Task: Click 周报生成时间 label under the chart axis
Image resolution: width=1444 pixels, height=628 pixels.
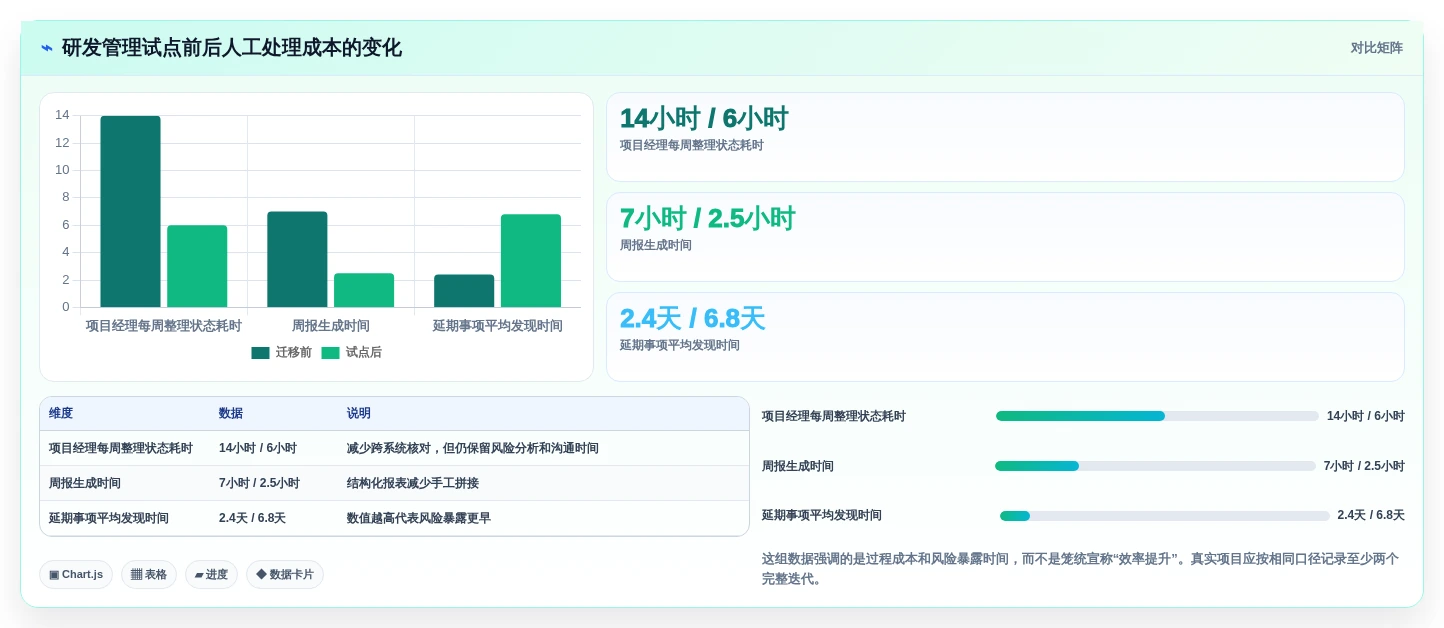Action: (x=331, y=326)
